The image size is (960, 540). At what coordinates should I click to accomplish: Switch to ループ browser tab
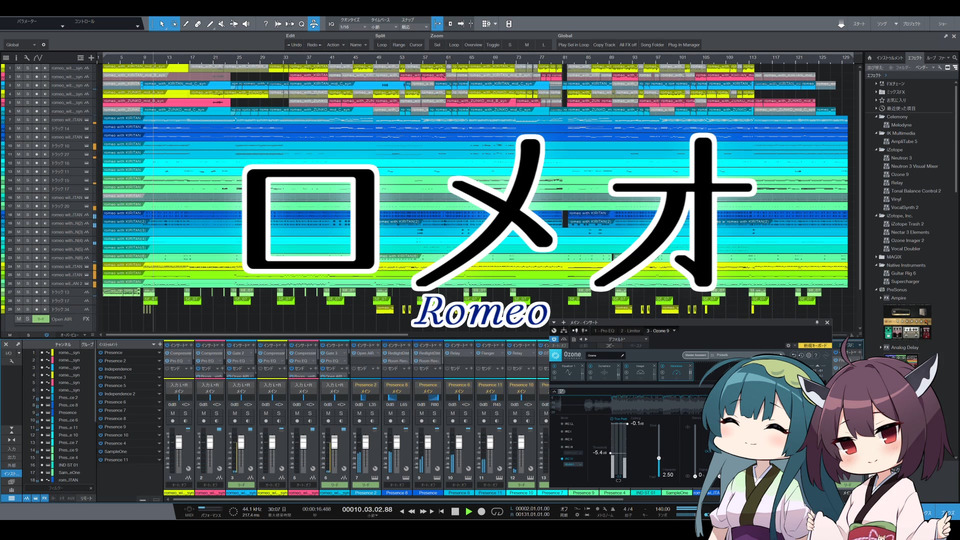pyautogui.click(x=931, y=58)
